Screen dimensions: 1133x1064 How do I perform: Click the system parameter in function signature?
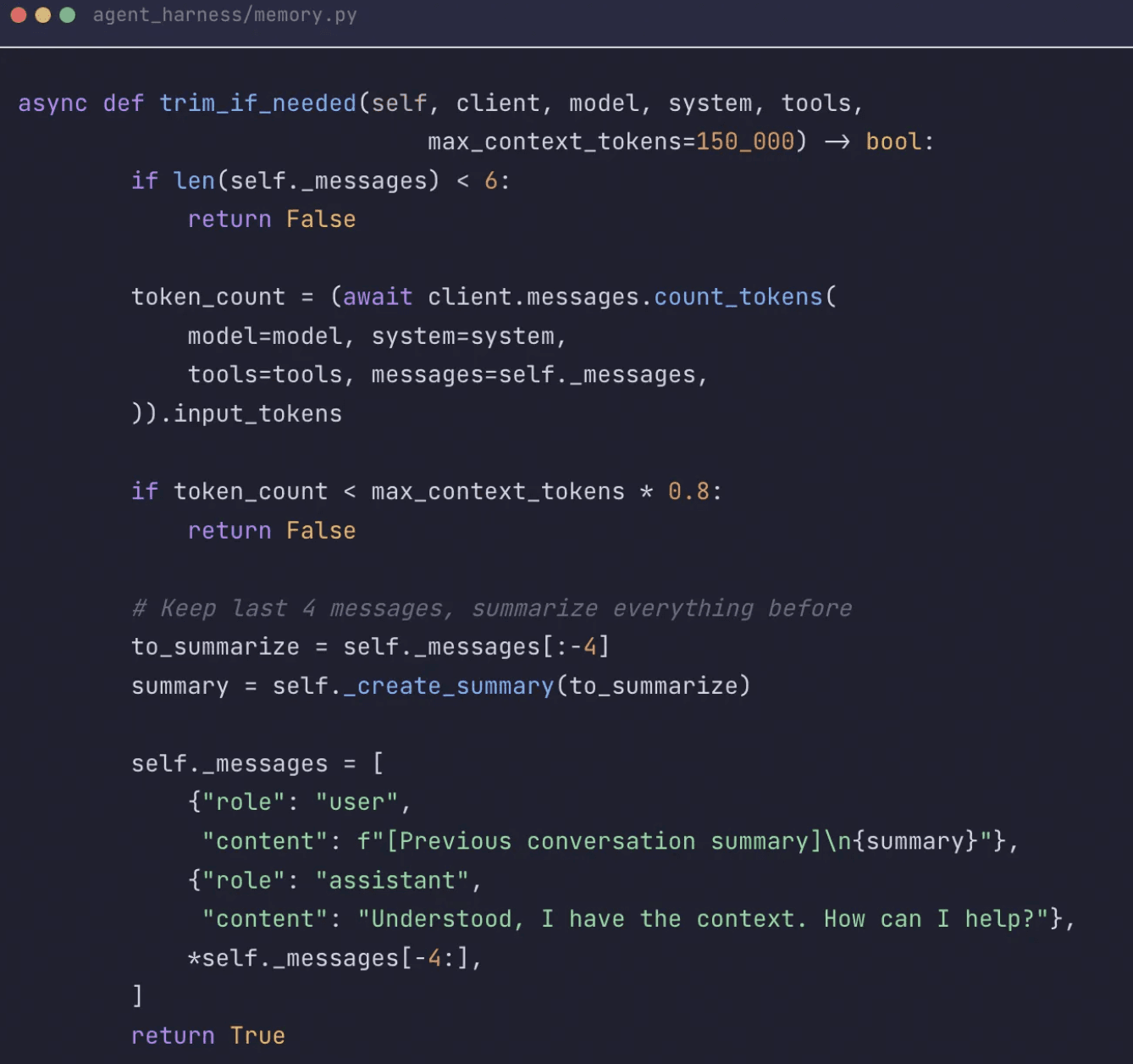[710, 103]
